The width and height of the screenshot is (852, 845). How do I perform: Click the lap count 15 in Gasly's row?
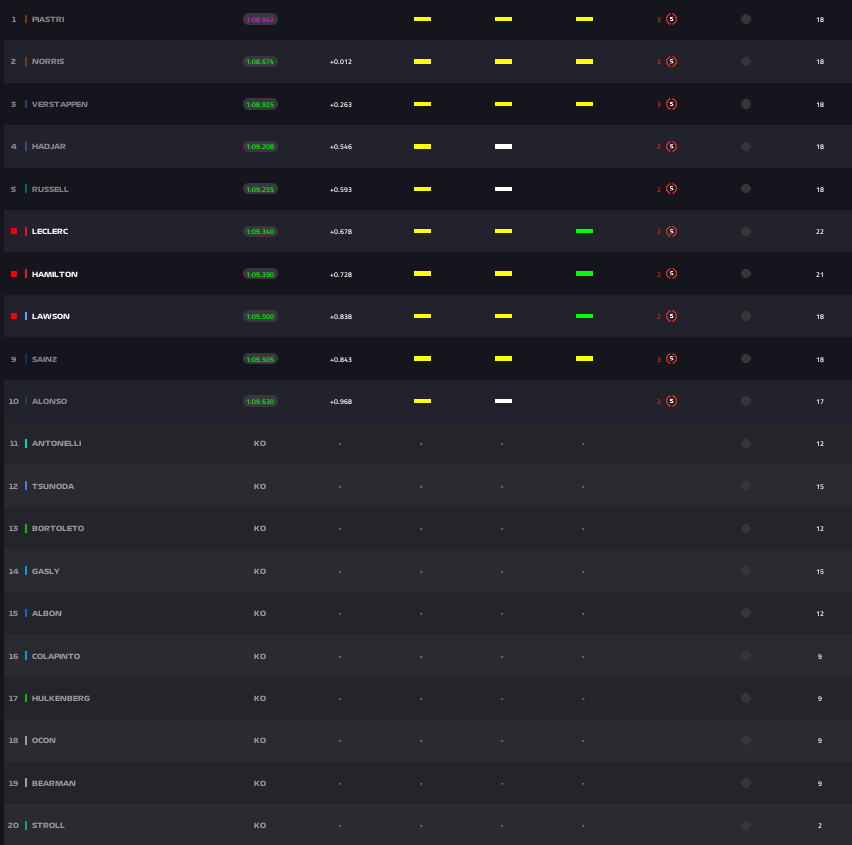(x=820, y=571)
